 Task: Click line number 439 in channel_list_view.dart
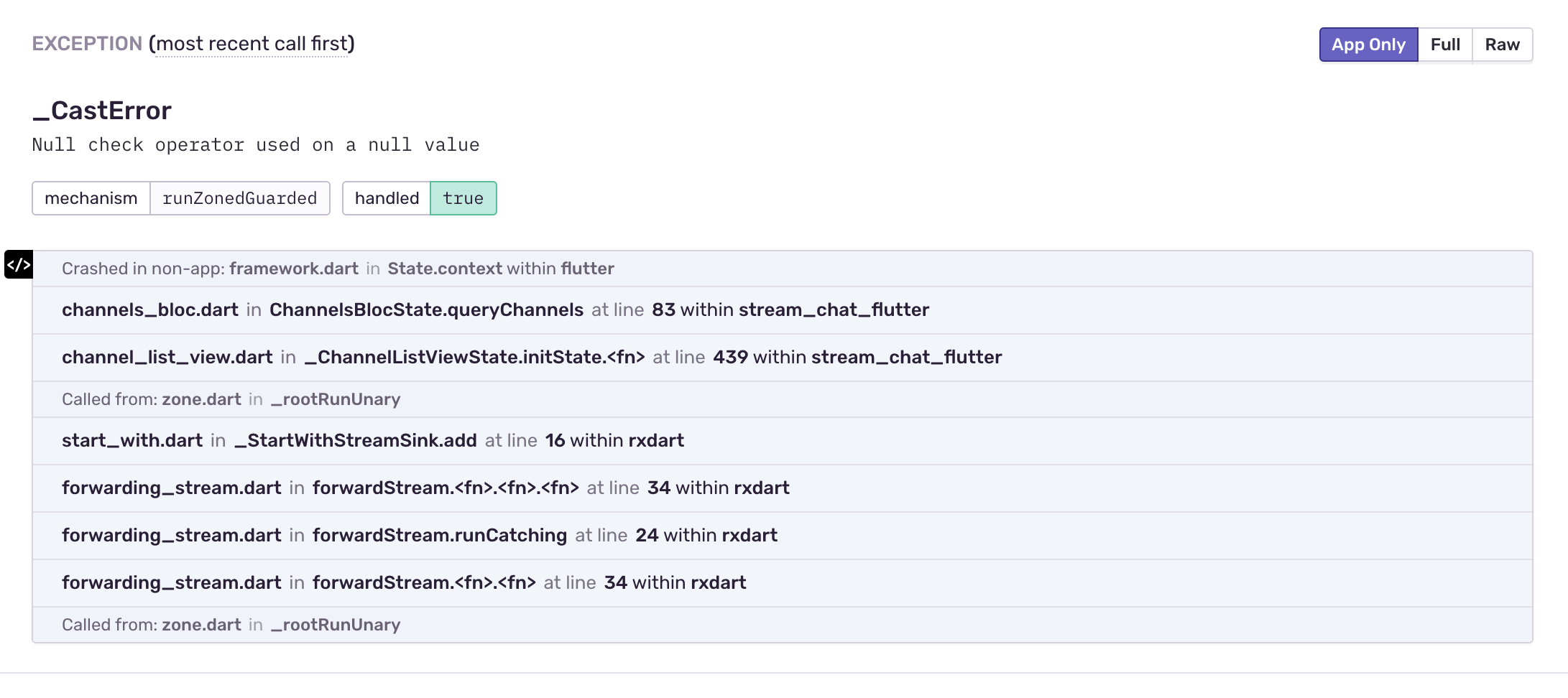point(730,357)
